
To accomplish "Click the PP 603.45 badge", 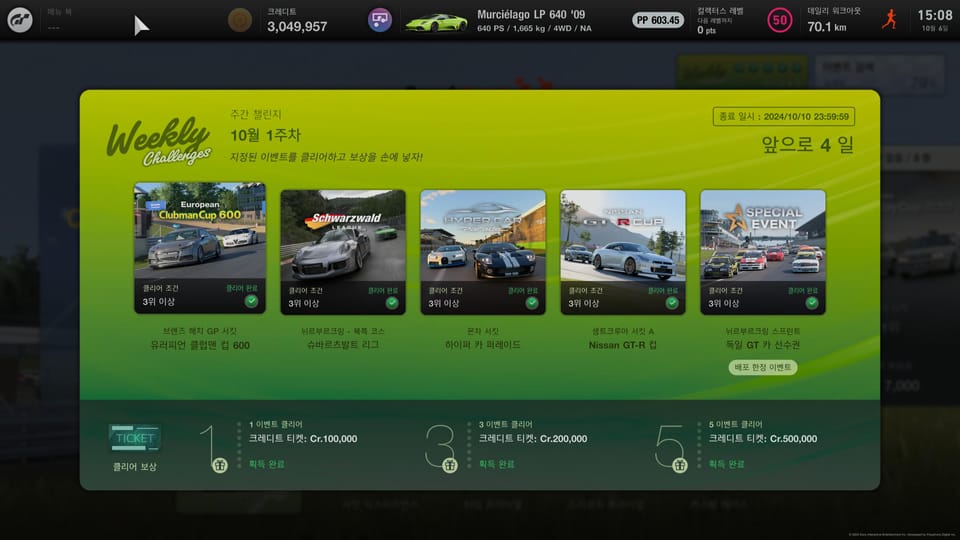I will point(658,20).
